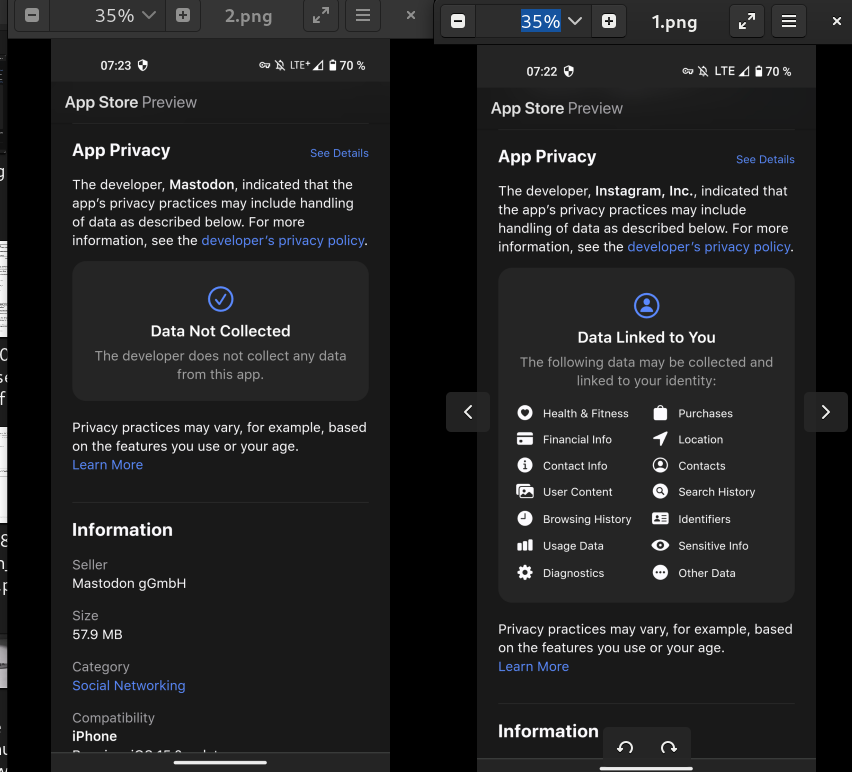This screenshot has width=852, height=772.
Task: Close the 2.png viewer window
Action: click(x=411, y=15)
